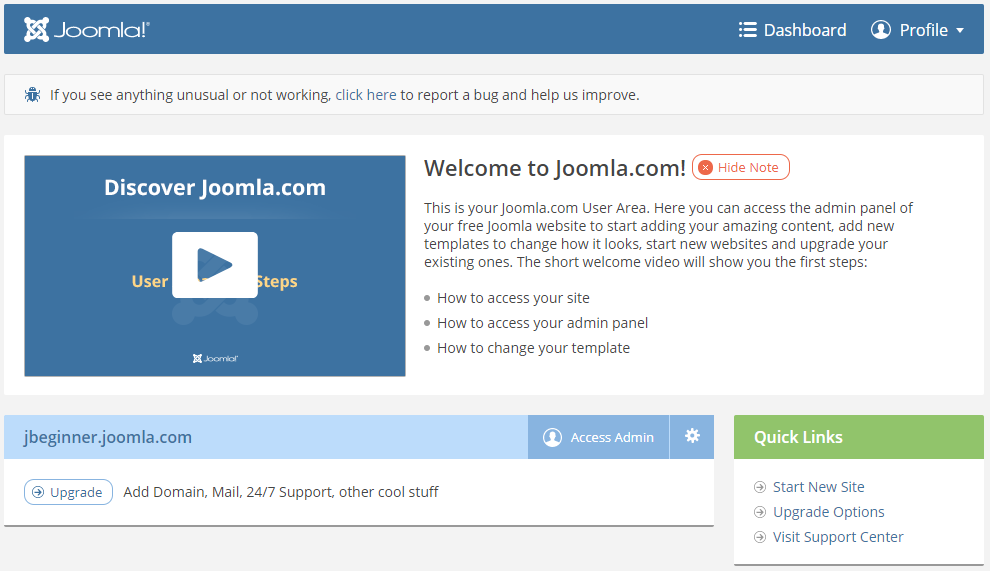Open the Upgrade Options quick link
The image size is (990, 571).
828,512
